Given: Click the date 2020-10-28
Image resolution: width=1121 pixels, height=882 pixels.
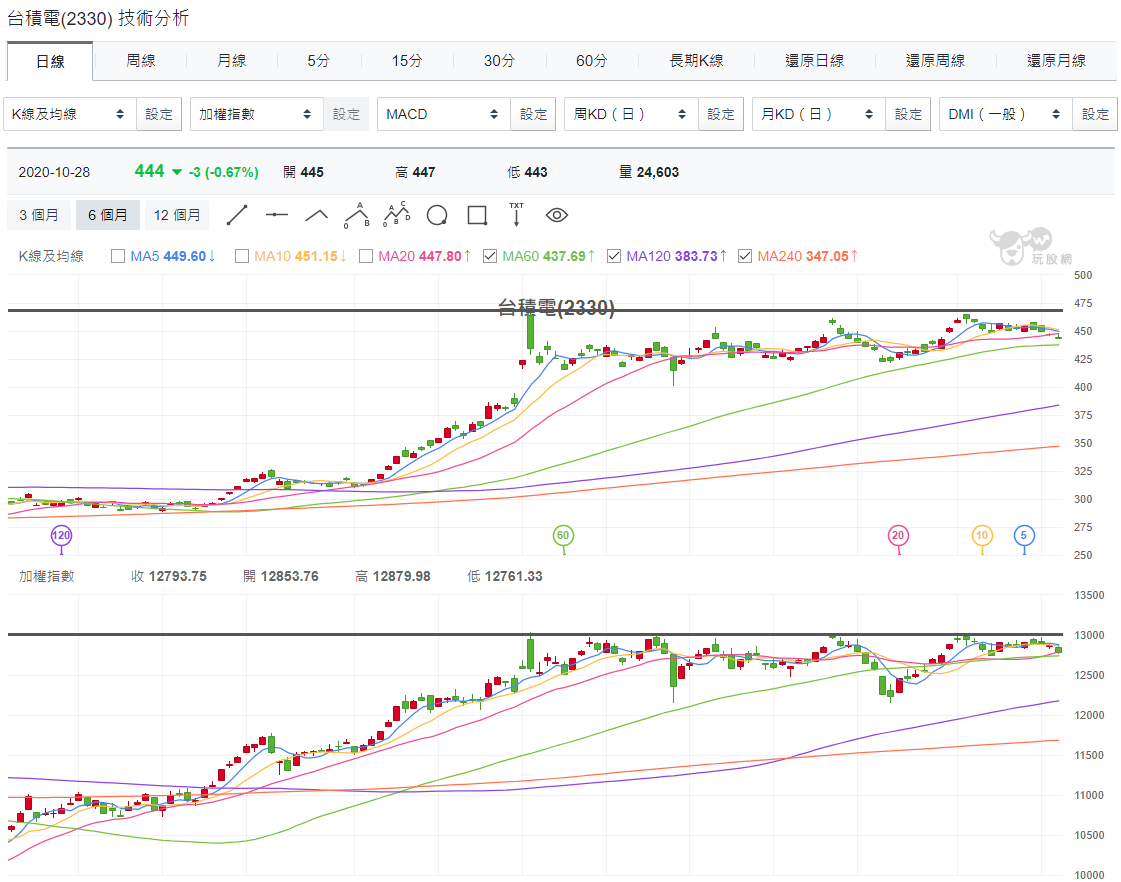Looking at the screenshot, I should [x=54, y=172].
